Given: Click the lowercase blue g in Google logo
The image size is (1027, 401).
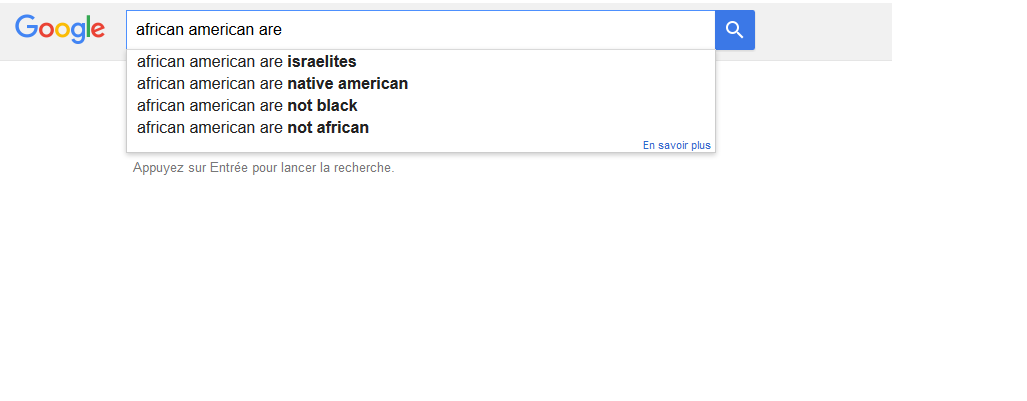Looking at the screenshot, I should (x=79, y=33).
